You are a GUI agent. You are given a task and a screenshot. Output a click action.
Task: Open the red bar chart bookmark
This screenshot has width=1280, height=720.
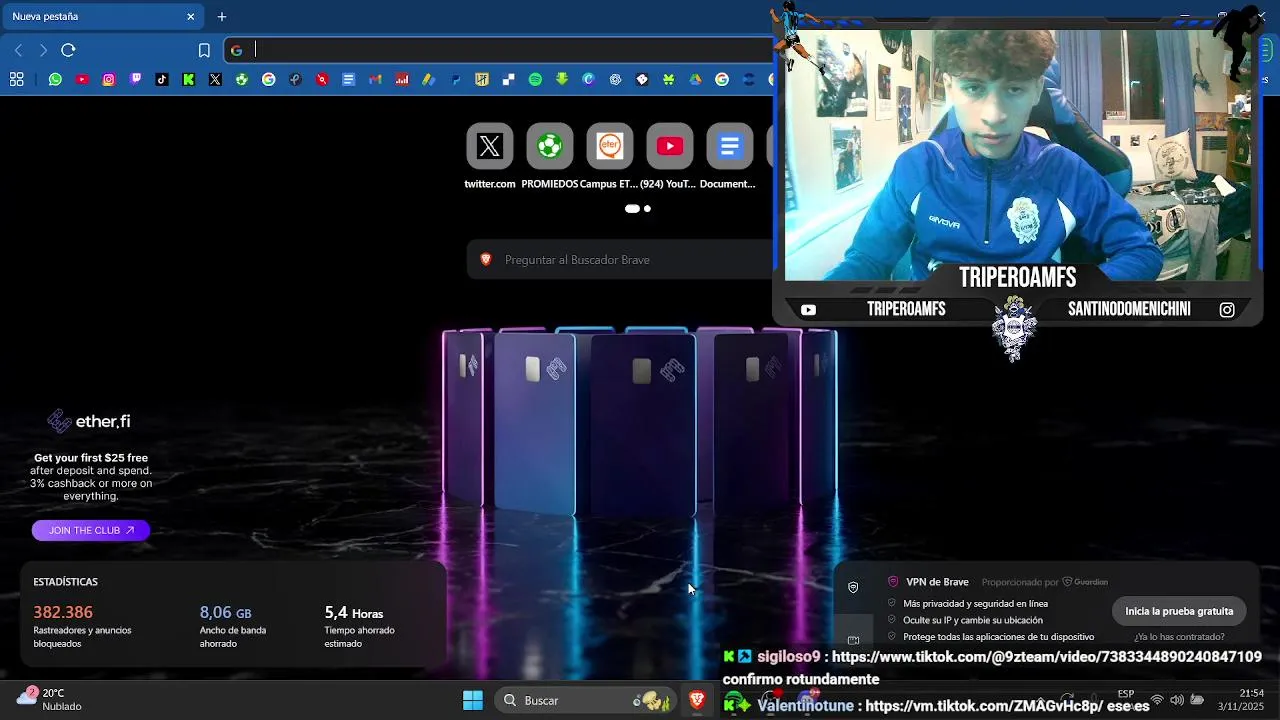(402, 79)
